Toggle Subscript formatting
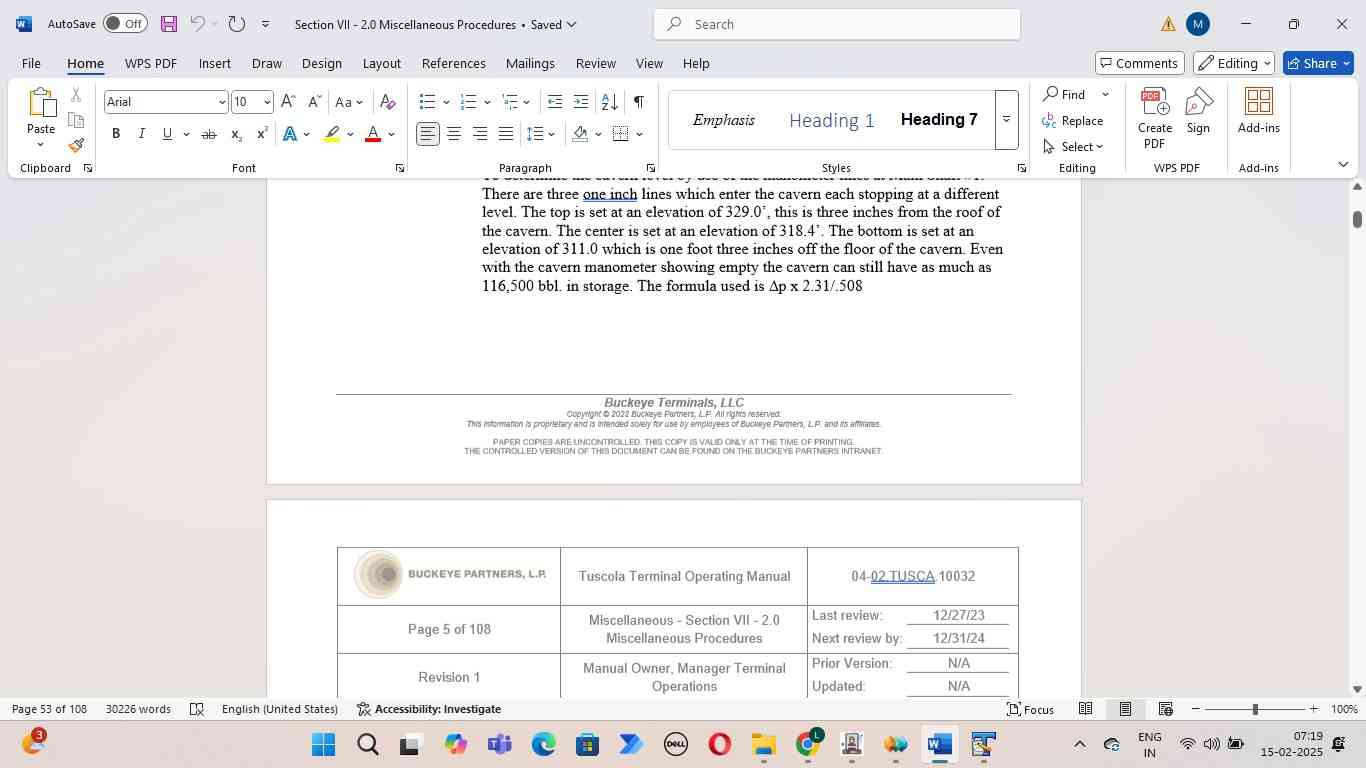The height and width of the screenshot is (768, 1366). pyautogui.click(x=236, y=134)
